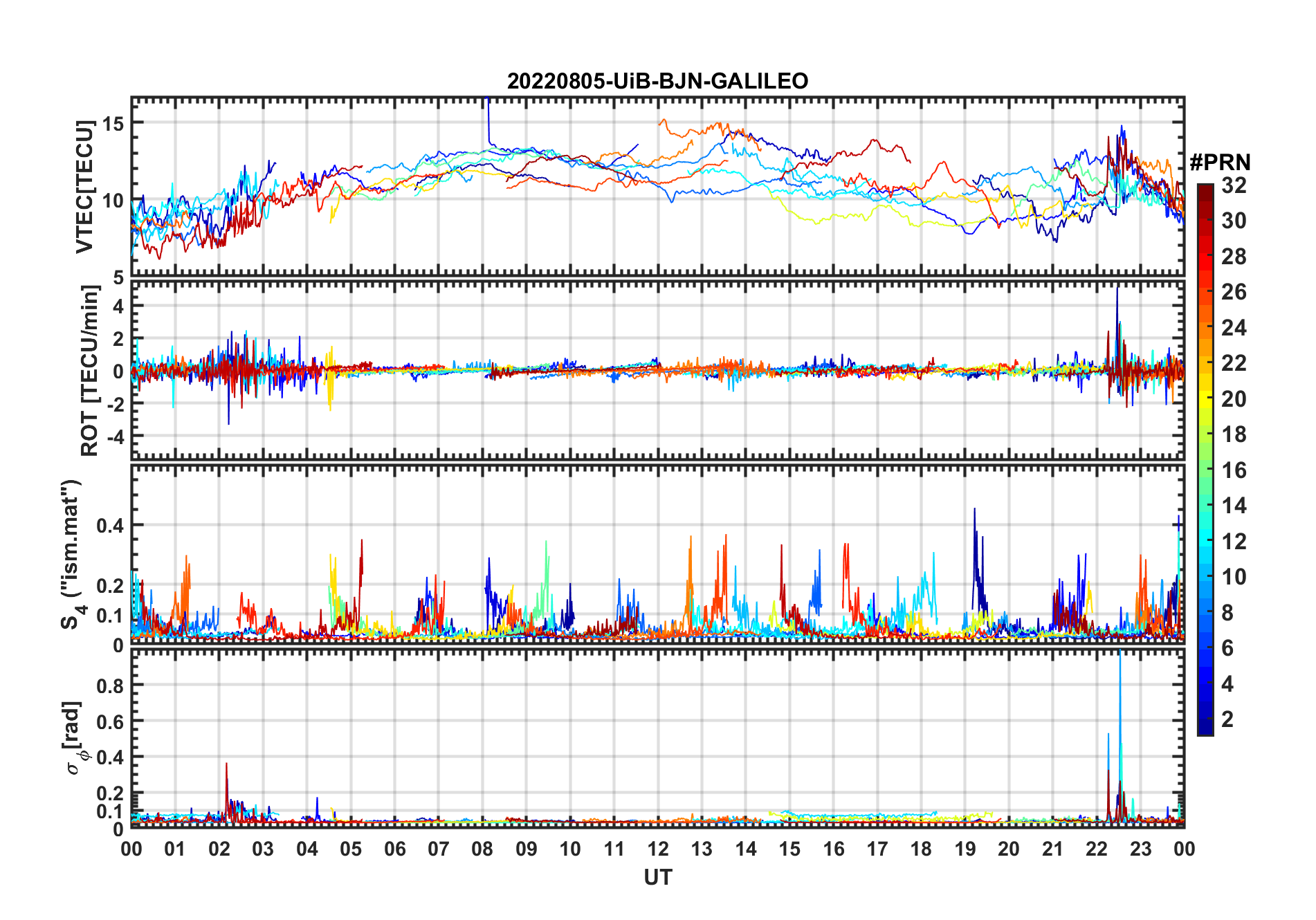This screenshot has height=920, width=1316.
Task: Click colorbar tick label 26
Action: [1234, 292]
